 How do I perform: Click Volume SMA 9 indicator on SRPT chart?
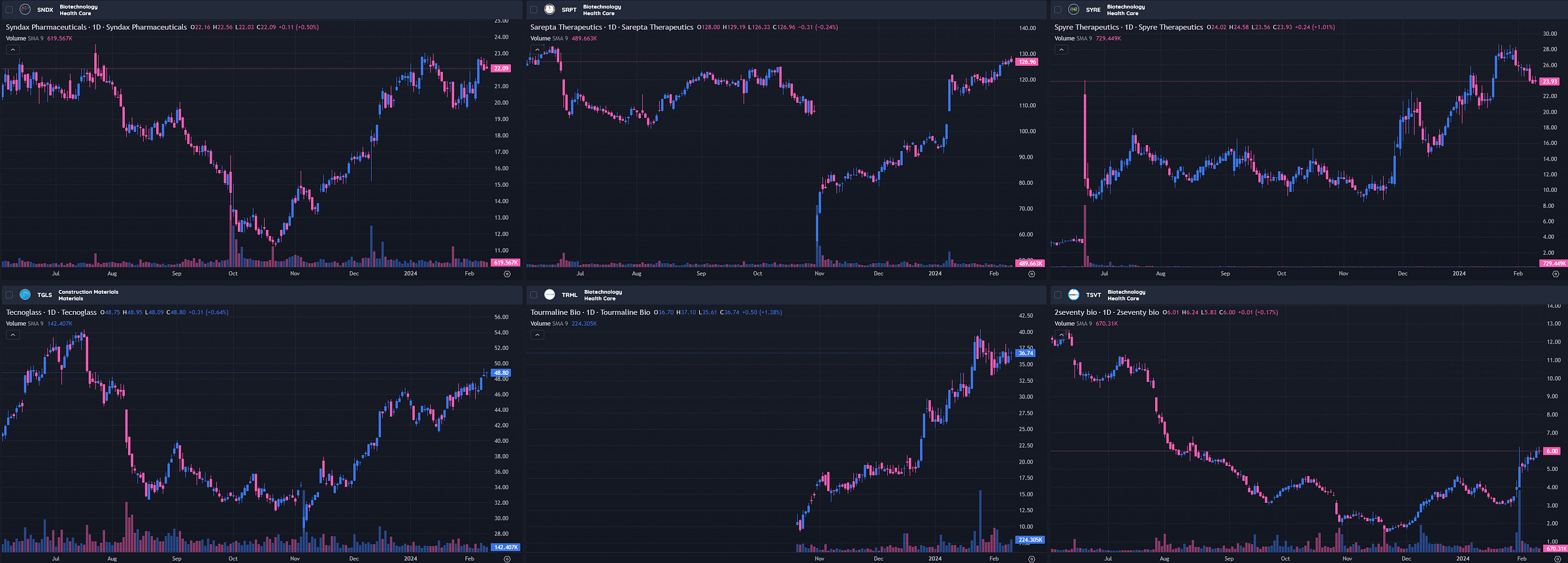pos(549,39)
